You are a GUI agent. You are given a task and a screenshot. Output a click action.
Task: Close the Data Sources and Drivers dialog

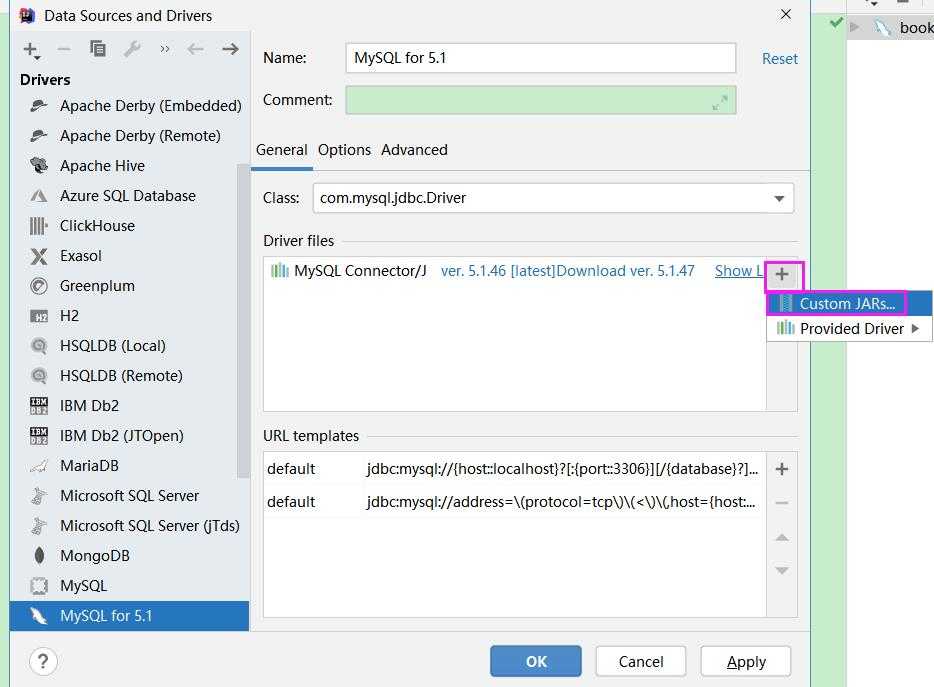pyautogui.click(x=786, y=14)
